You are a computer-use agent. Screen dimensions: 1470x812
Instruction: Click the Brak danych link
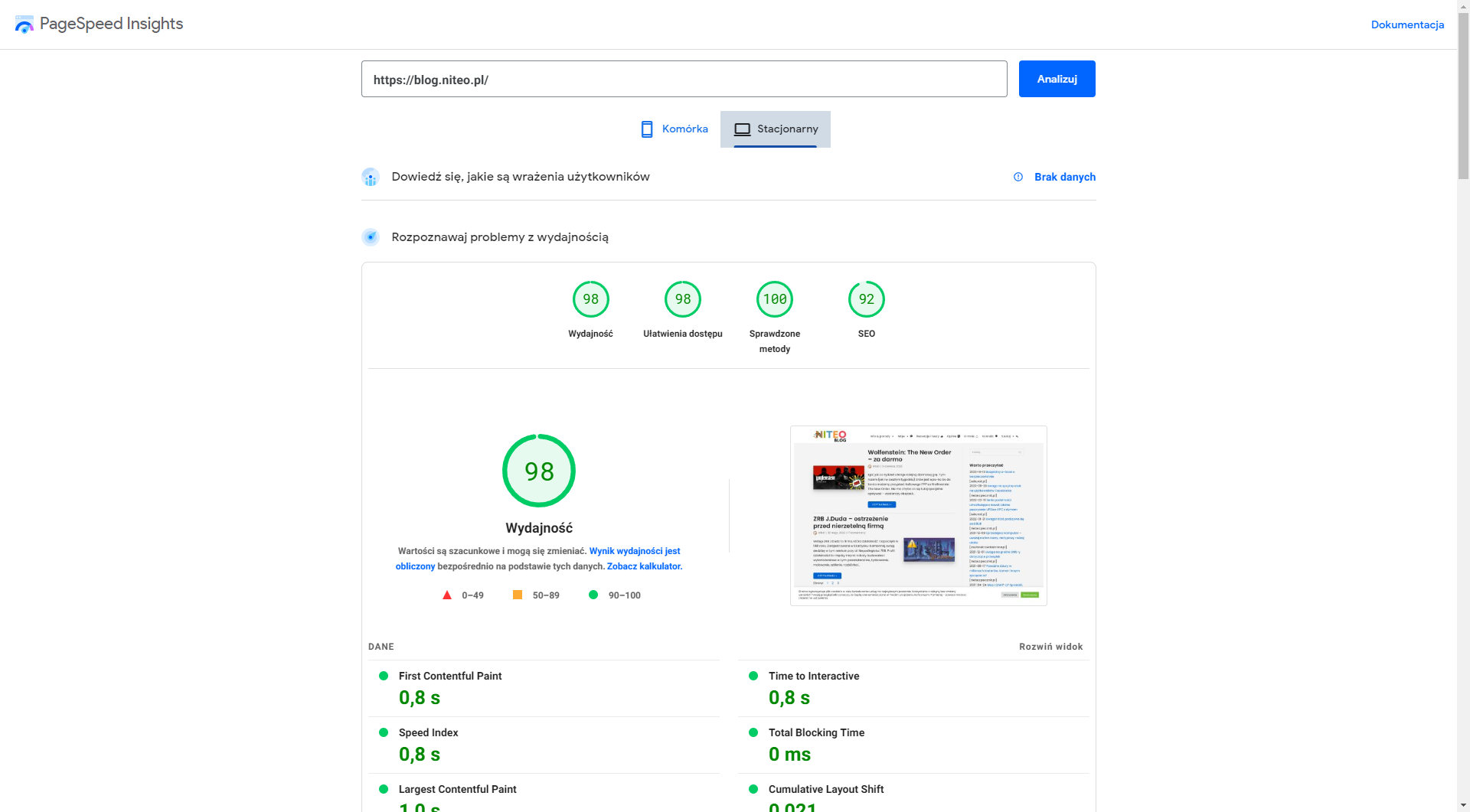click(1064, 177)
